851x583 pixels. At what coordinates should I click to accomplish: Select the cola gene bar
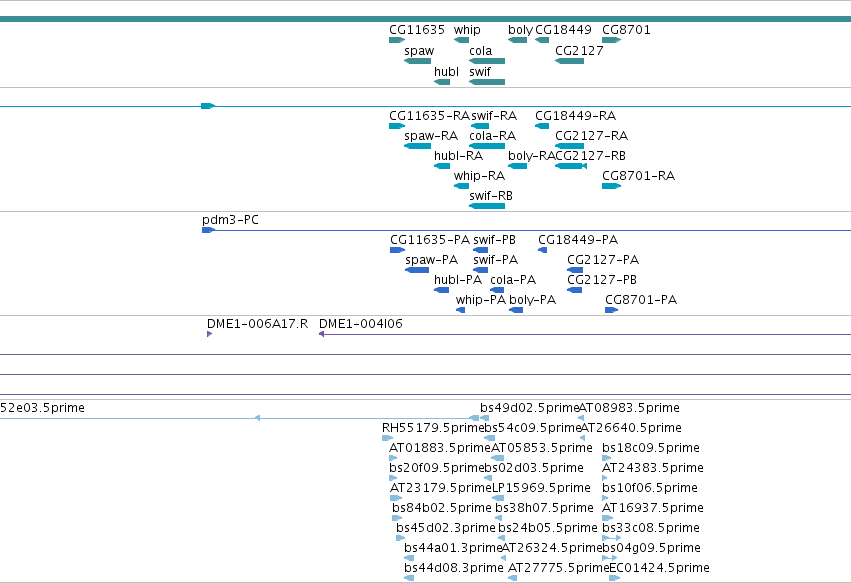(487, 61)
